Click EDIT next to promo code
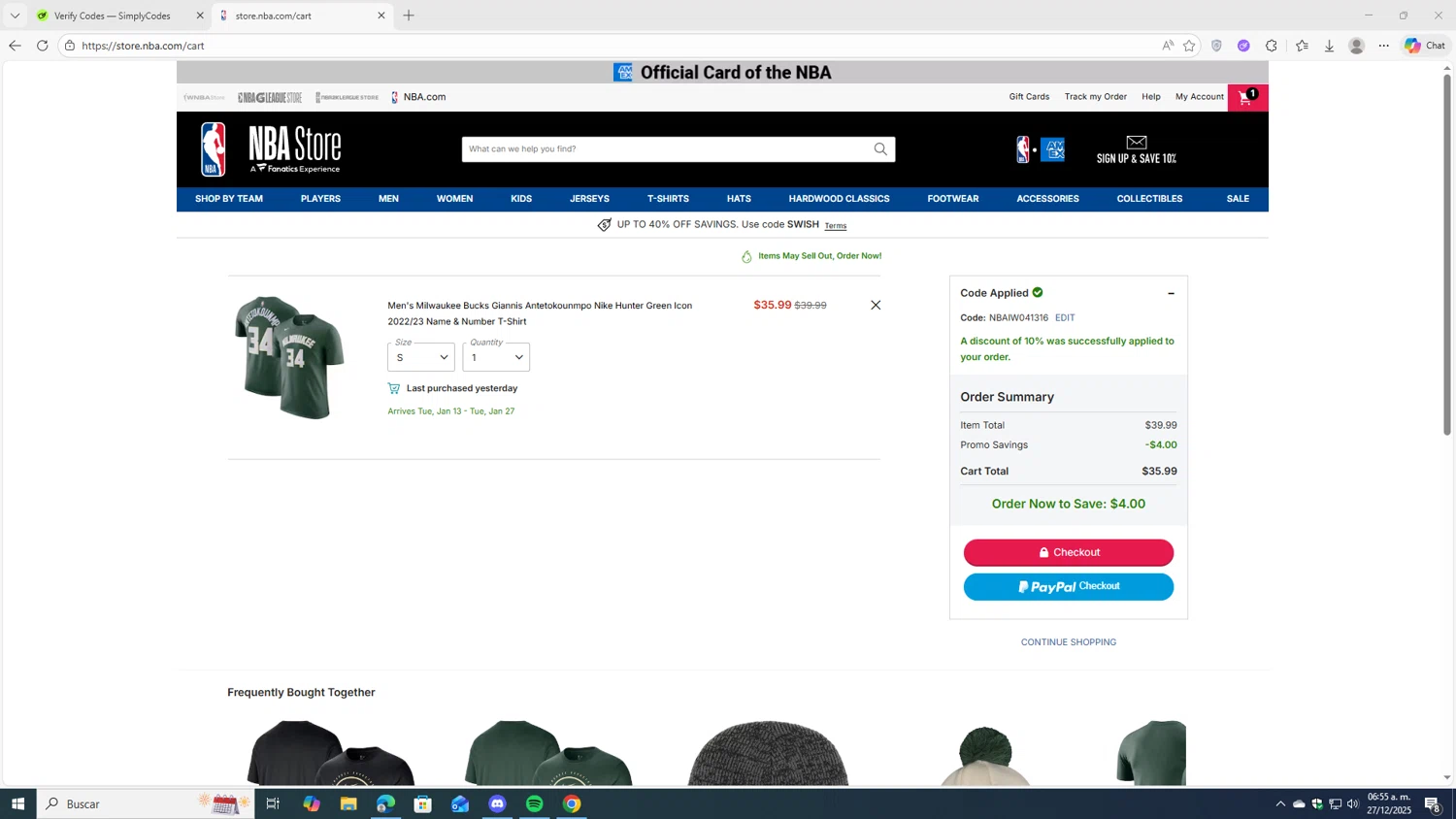 pos(1065,317)
